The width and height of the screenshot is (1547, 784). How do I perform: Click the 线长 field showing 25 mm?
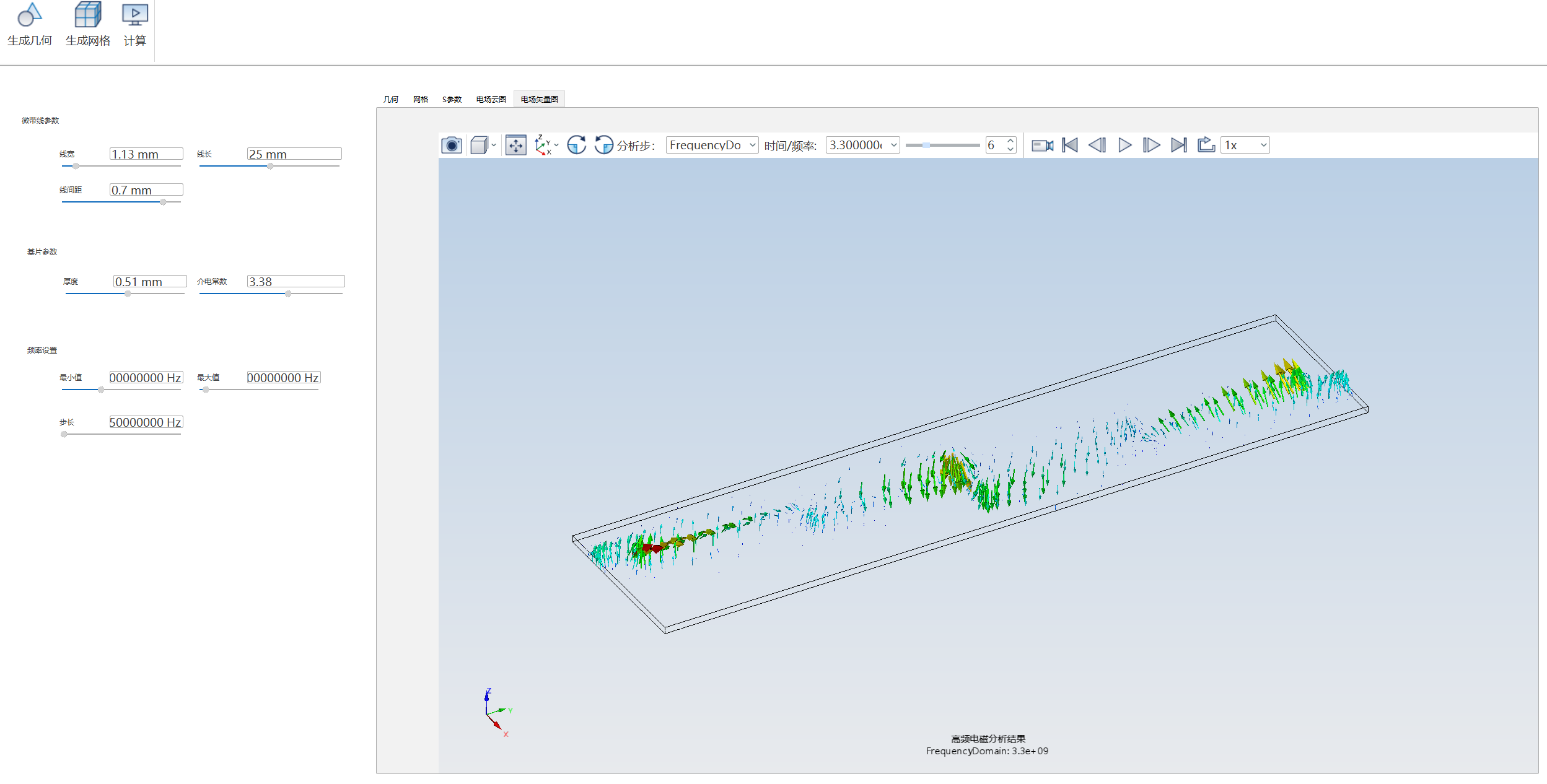pyautogui.click(x=294, y=154)
